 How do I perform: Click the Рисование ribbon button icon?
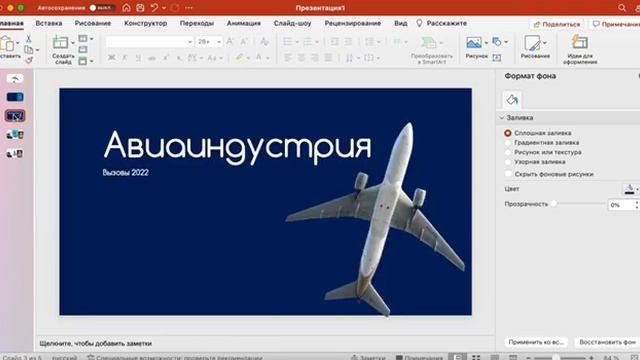tap(532, 42)
